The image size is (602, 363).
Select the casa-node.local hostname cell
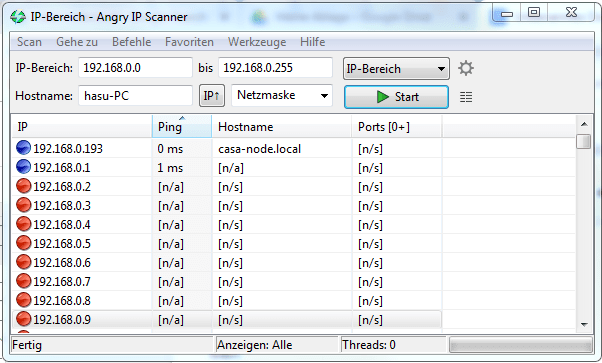tap(260, 149)
